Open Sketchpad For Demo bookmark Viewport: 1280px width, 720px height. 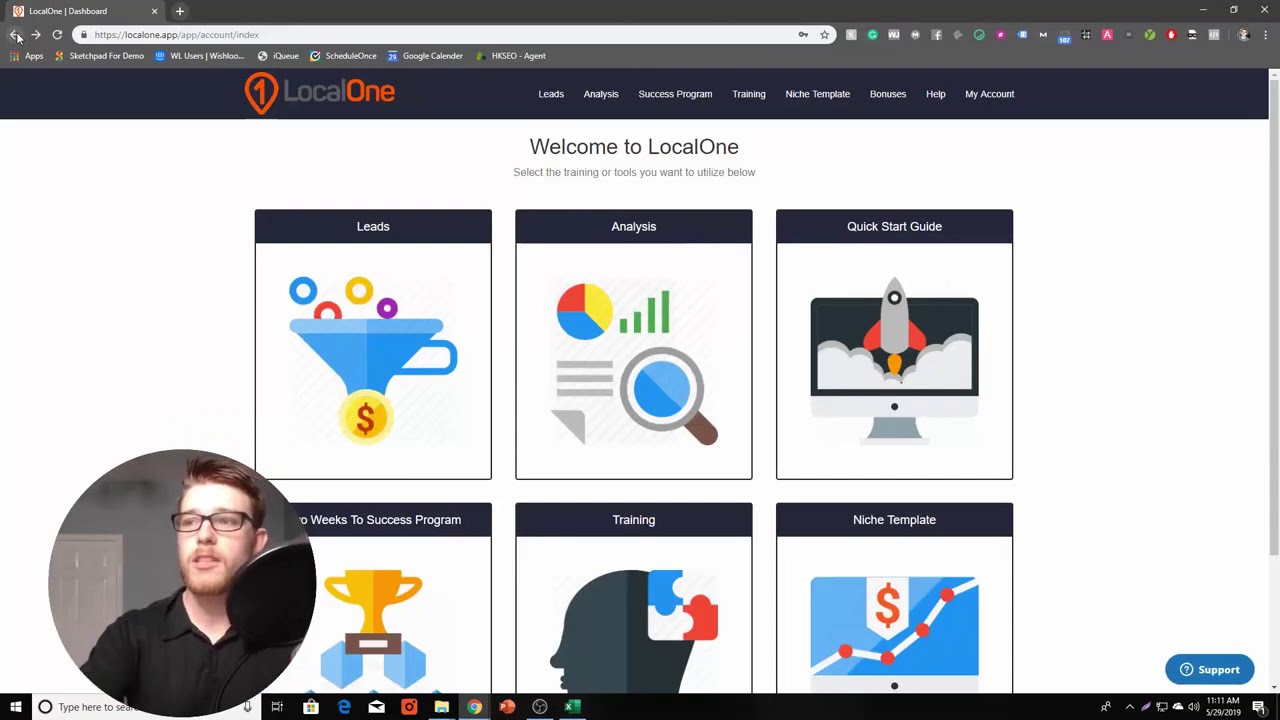(99, 56)
